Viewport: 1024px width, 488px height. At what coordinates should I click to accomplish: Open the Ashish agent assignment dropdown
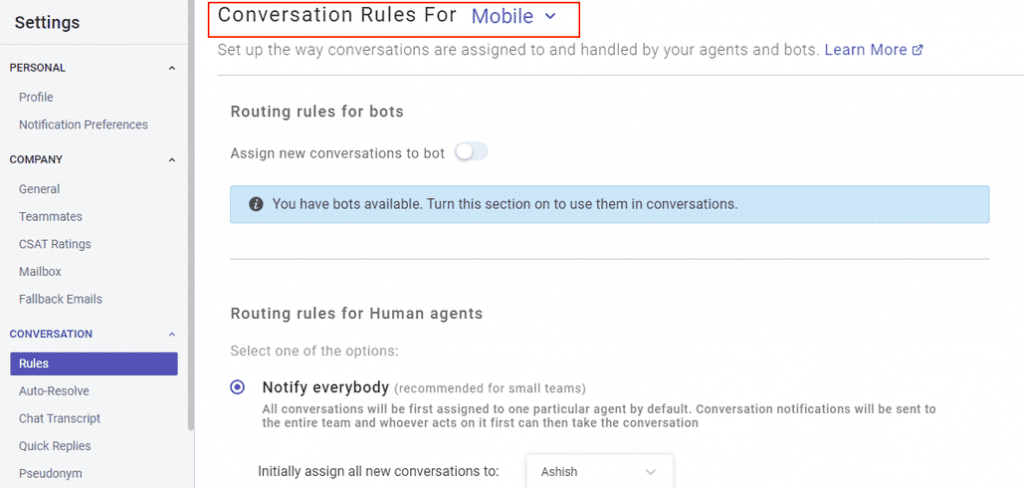(600, 472)
